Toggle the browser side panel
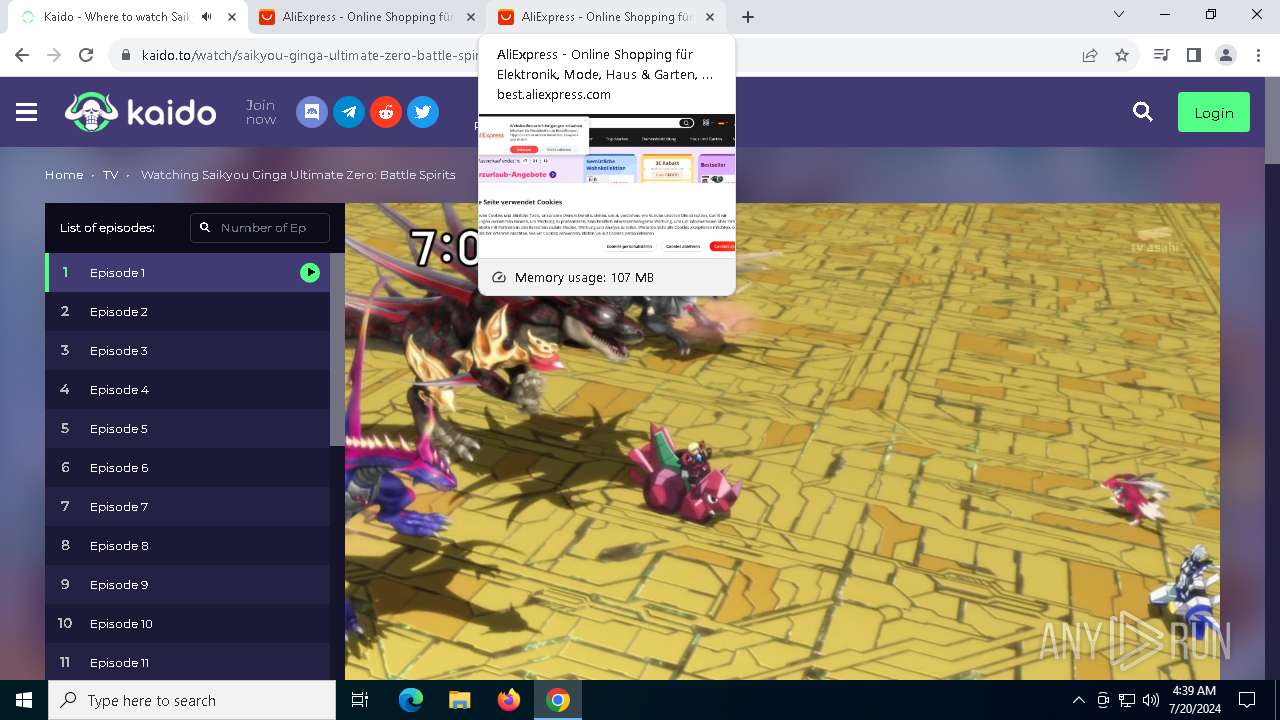This screenshot has width=1280, height=720. pyautogui.click(x=1193, y=55)
